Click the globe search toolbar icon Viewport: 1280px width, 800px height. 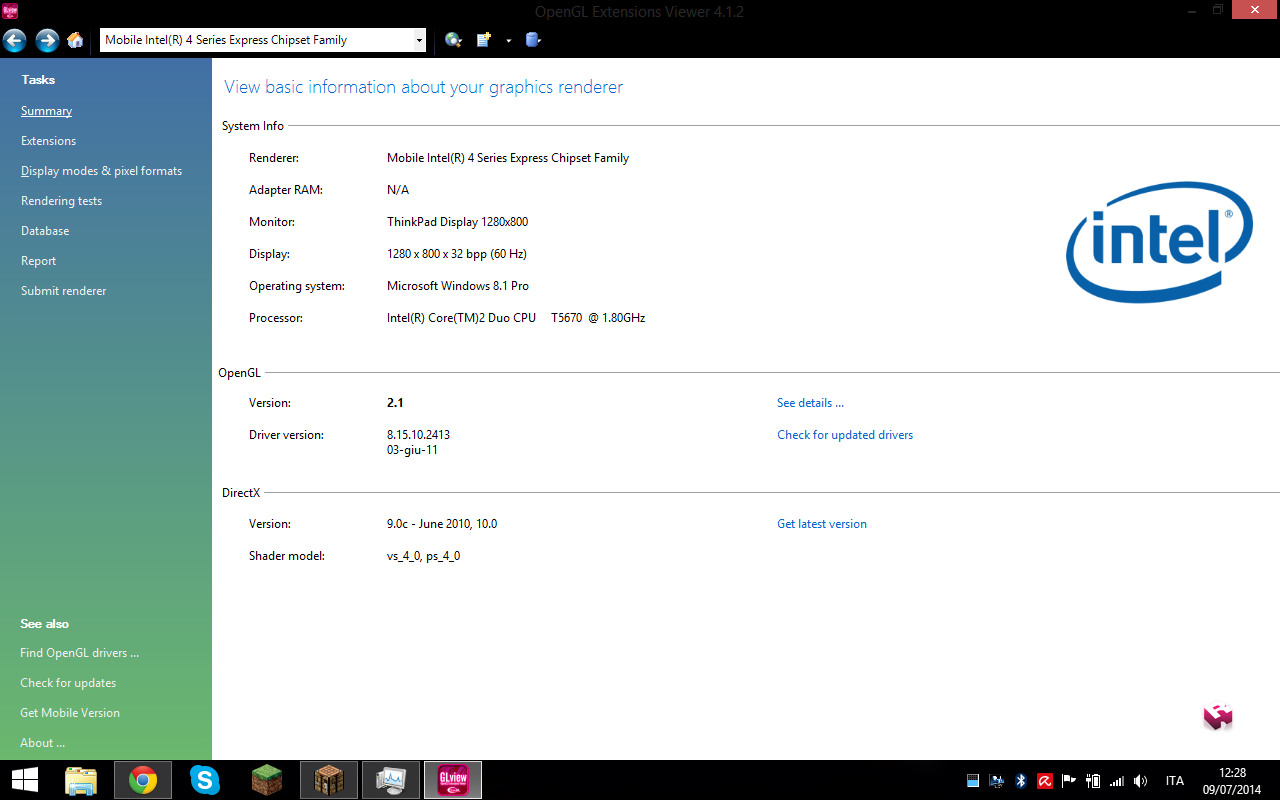(453, 40)
